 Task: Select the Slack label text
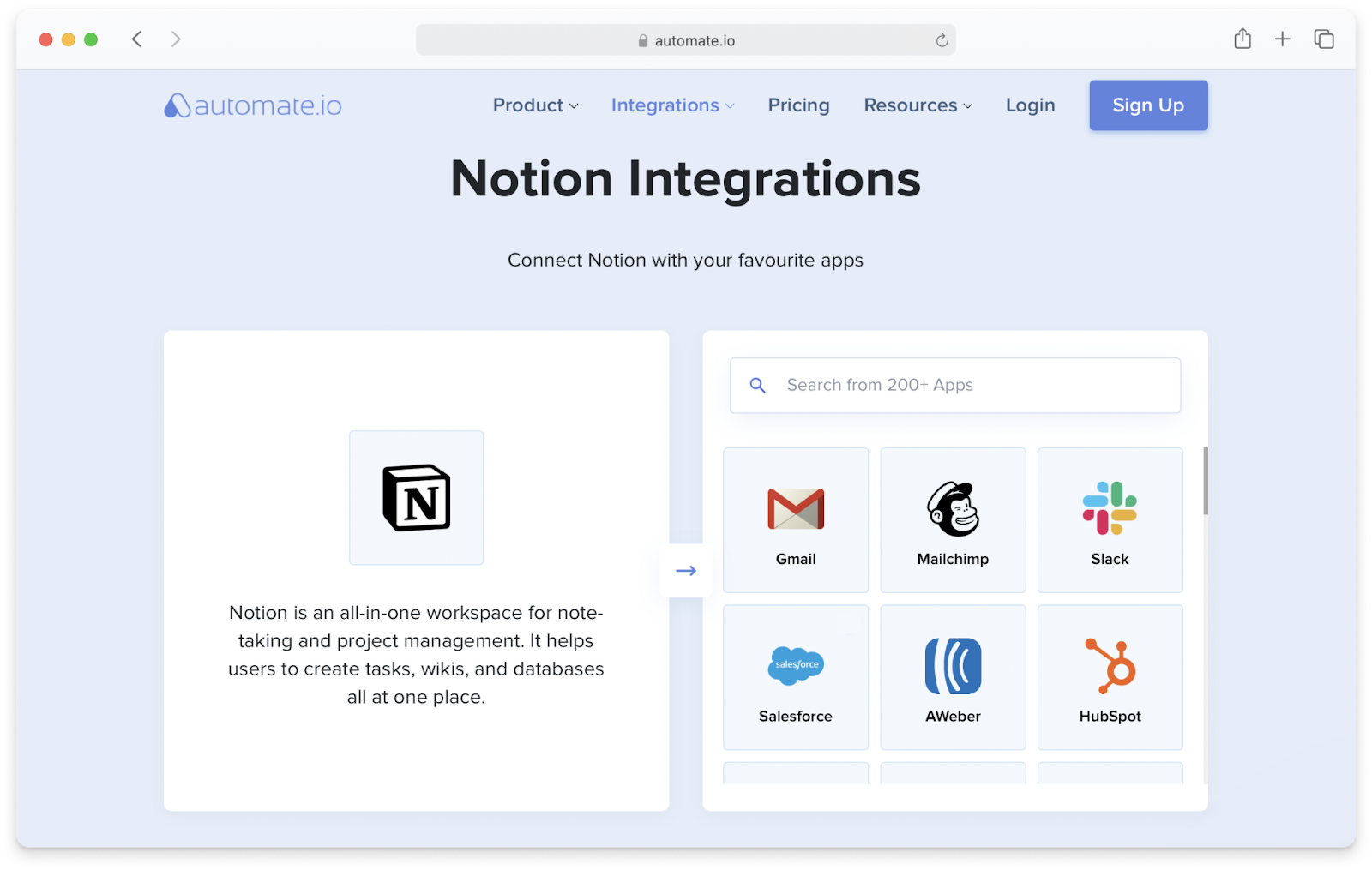[1110, 559]
